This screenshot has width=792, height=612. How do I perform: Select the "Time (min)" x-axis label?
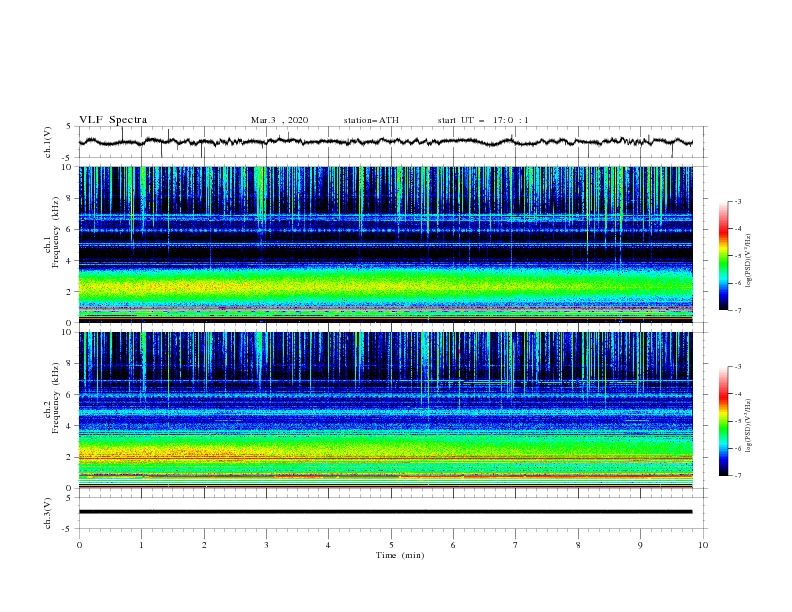tap(400, 555)
